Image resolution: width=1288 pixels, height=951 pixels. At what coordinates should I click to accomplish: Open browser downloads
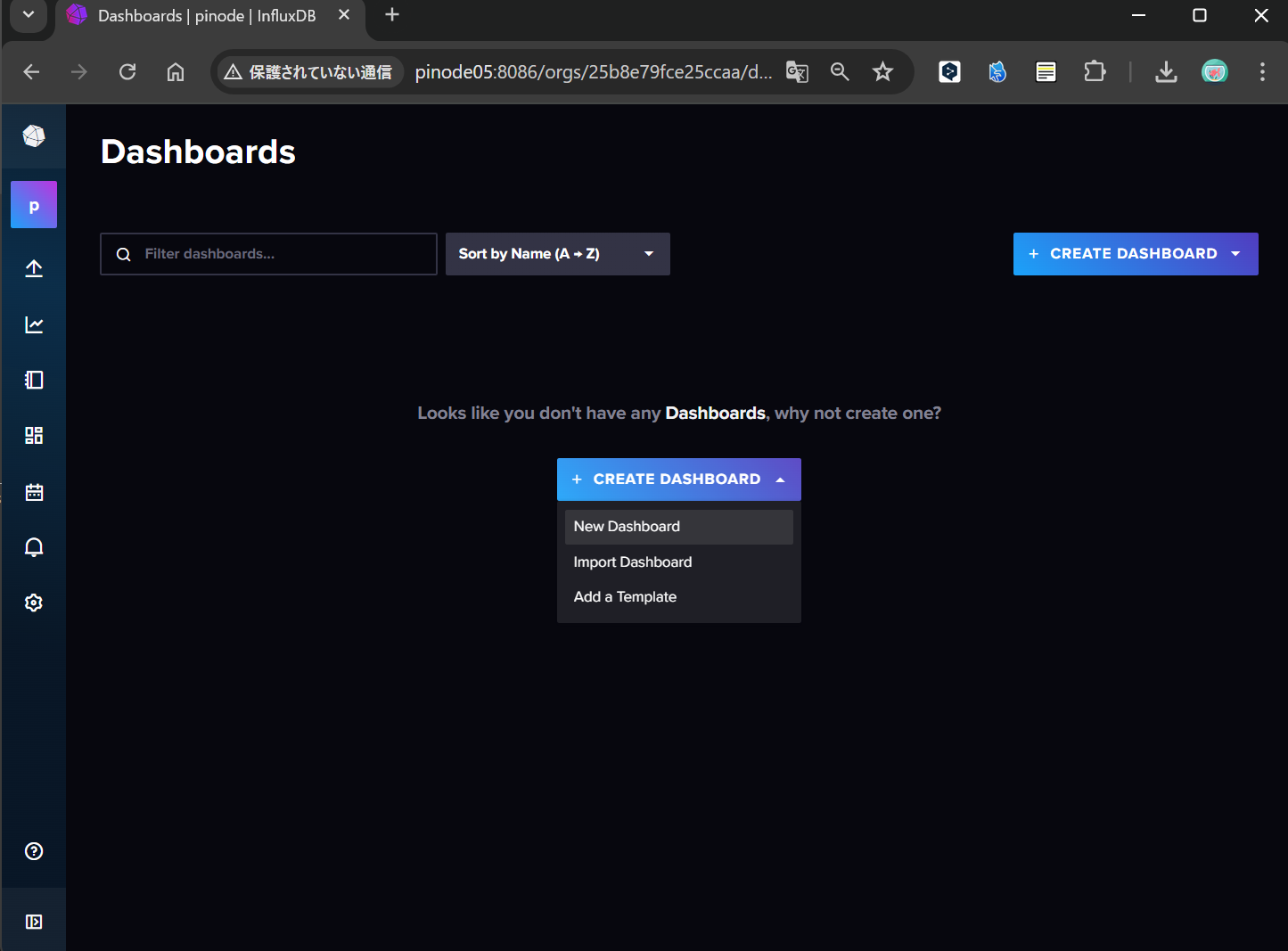coord(1166,72)
